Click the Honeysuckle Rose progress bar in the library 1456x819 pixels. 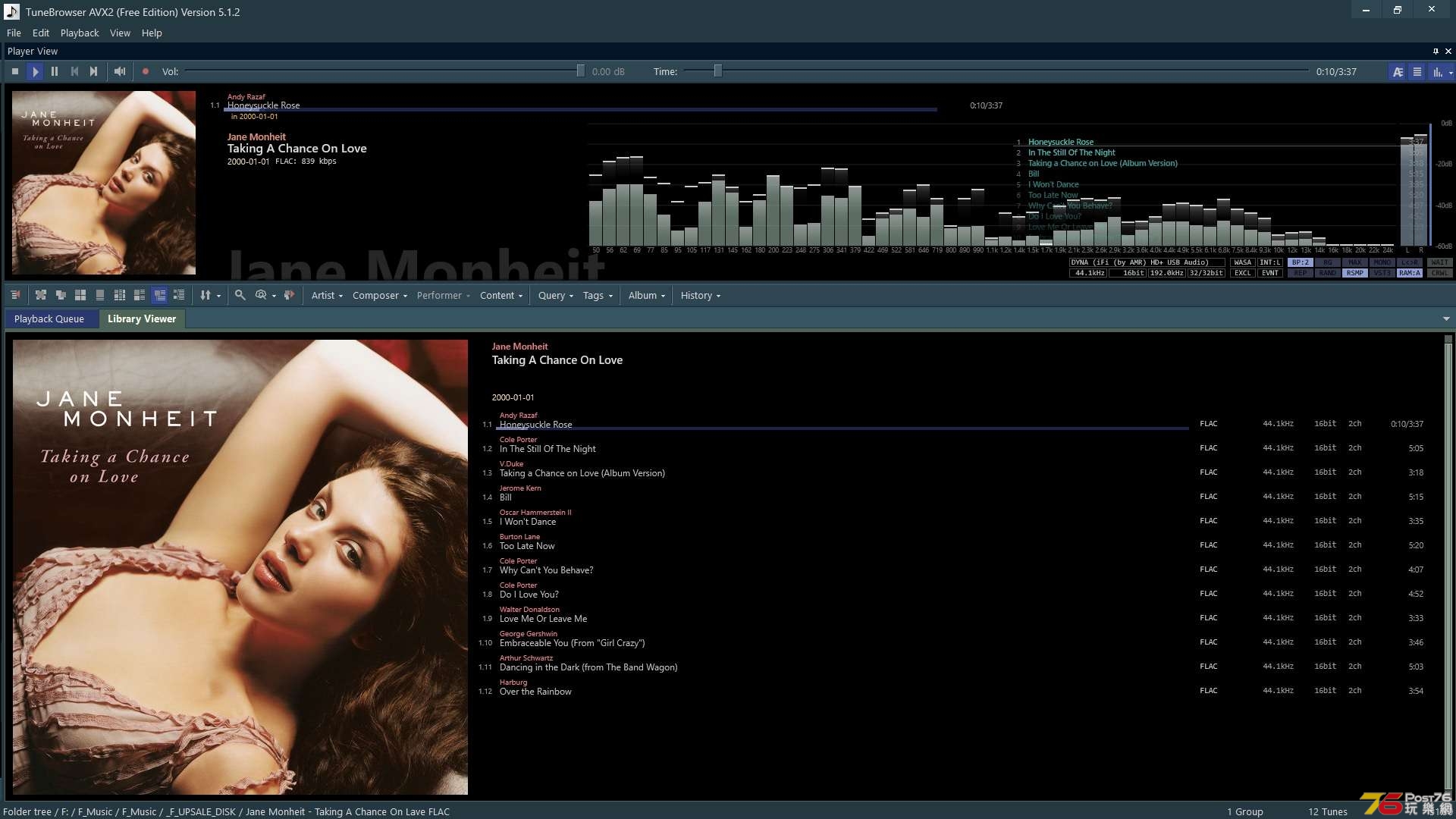(x=843, y=428)
